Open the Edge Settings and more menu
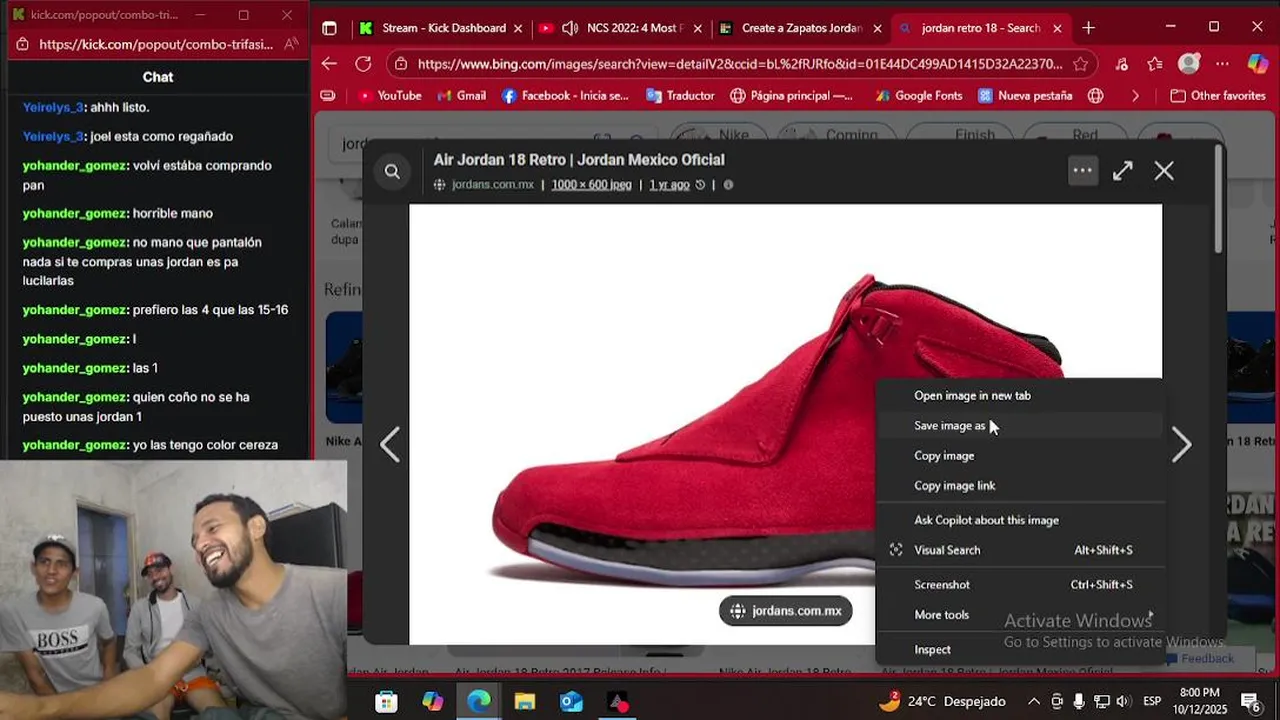Viewport: 1280px width, 720px height. (1222, 64)
